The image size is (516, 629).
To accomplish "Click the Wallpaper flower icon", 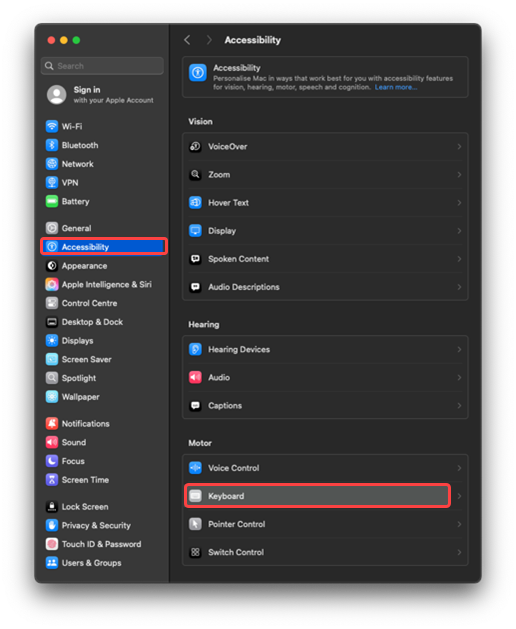I will tap(52, 397).
